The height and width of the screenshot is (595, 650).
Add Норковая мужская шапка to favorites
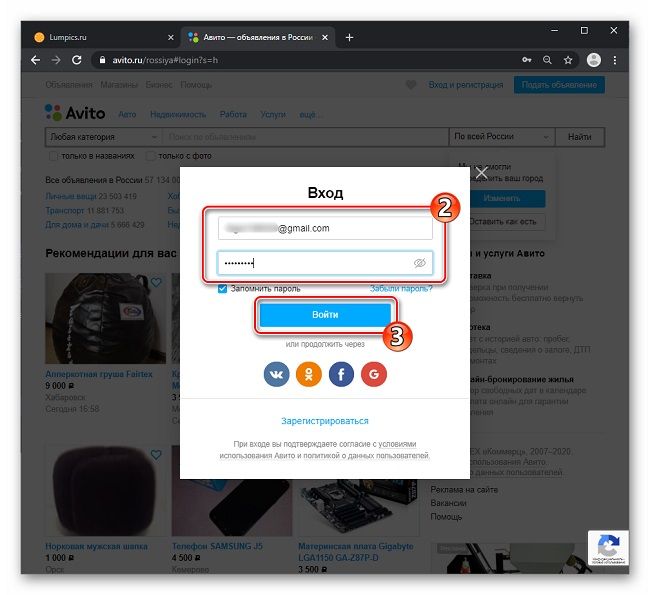click(156, 454)
